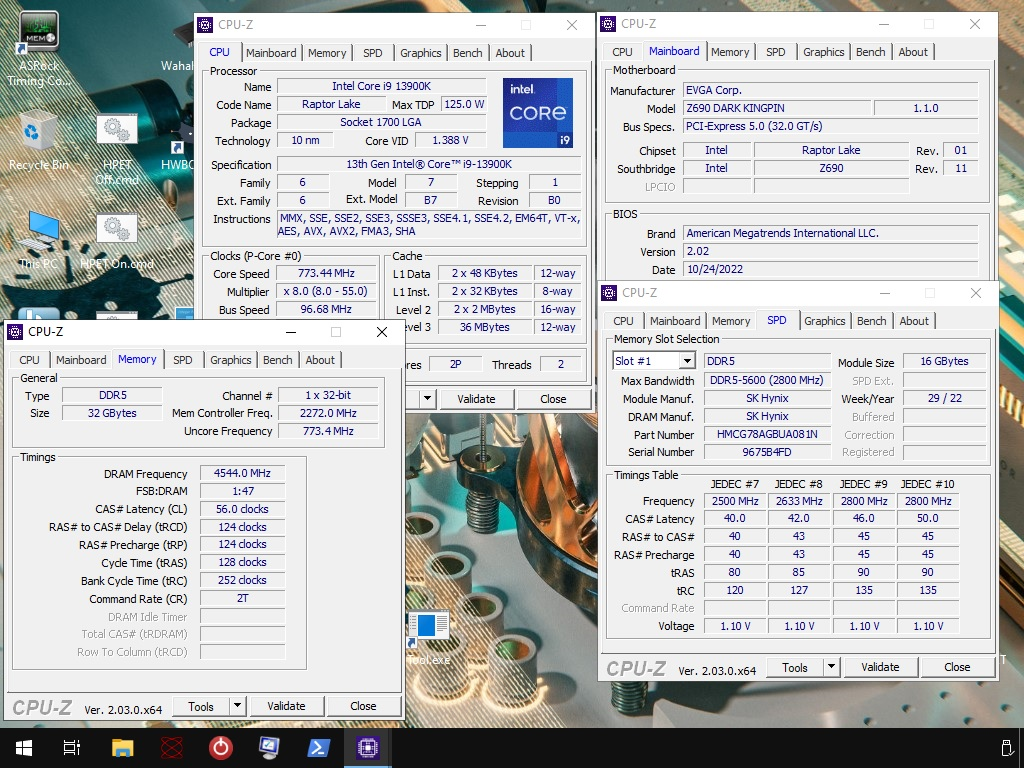Open the About tab in the CPU window
Screen dimensions: 1024x768
[x=510, y=53]
